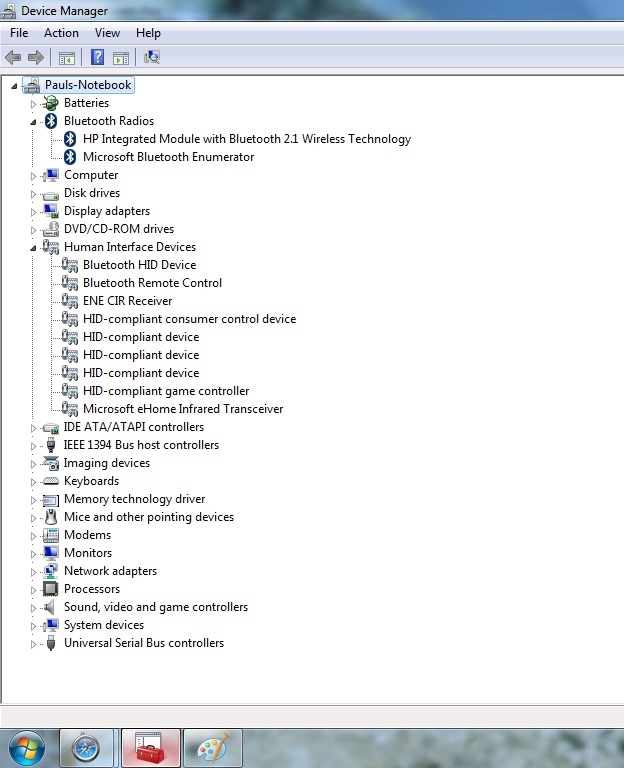Click the Back arrow toolbar icon

(x=13, y=58)
